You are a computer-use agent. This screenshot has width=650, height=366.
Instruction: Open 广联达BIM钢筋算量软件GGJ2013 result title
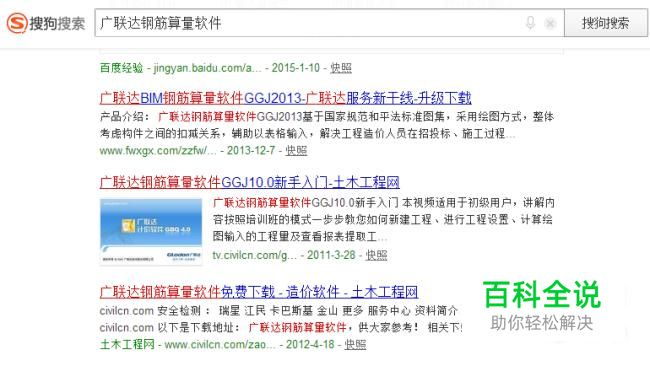point(286,98)
